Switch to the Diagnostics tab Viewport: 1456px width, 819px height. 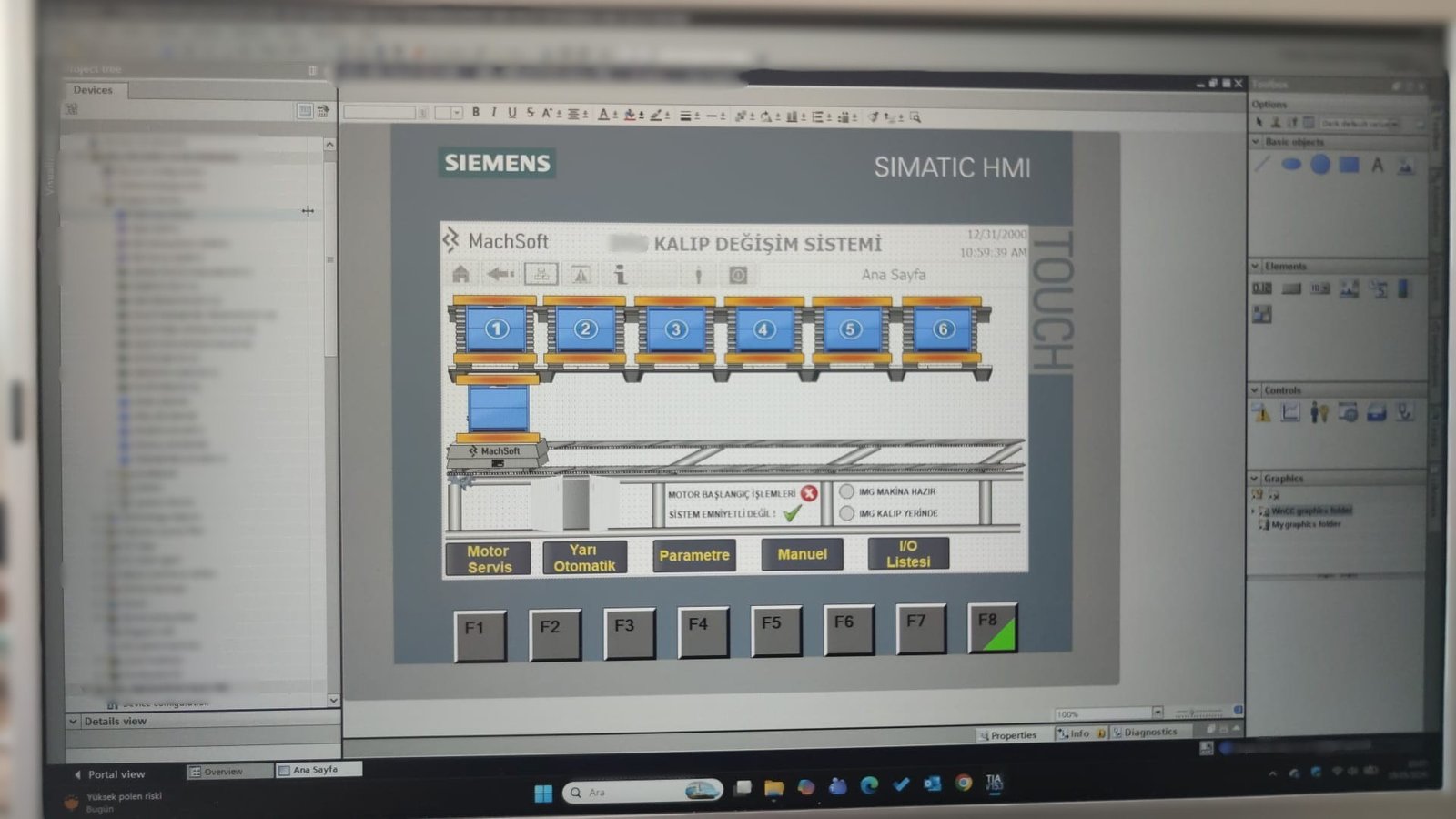coord(1145,732)
